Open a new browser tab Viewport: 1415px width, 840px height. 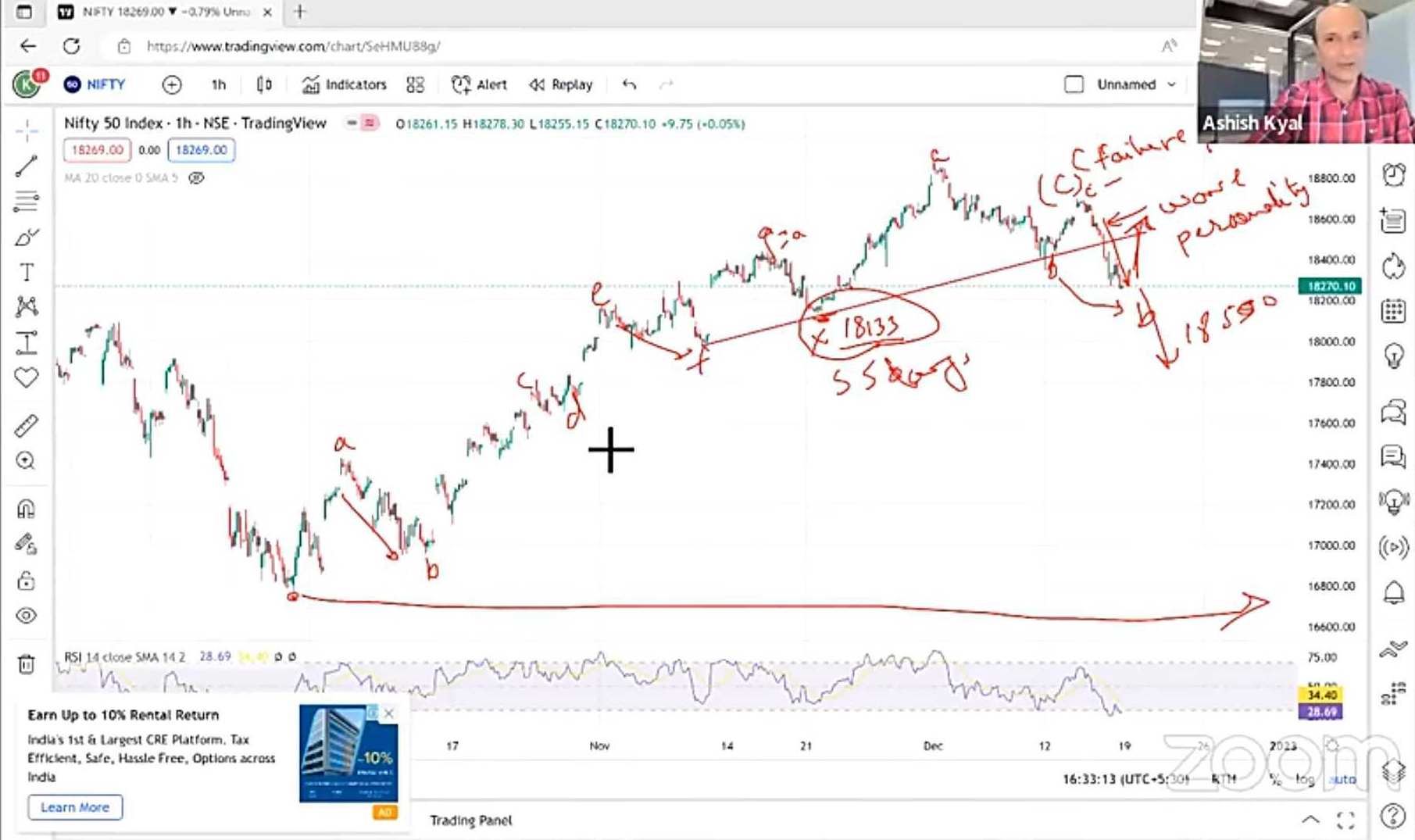pyautogui.click(x=300, y=12)
